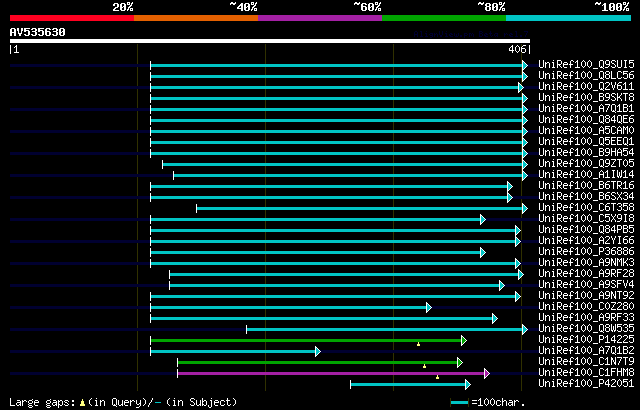Viewport: 640px width, 410px height.
Task: Click the 20% scale label
Action: tap(123, 7)
